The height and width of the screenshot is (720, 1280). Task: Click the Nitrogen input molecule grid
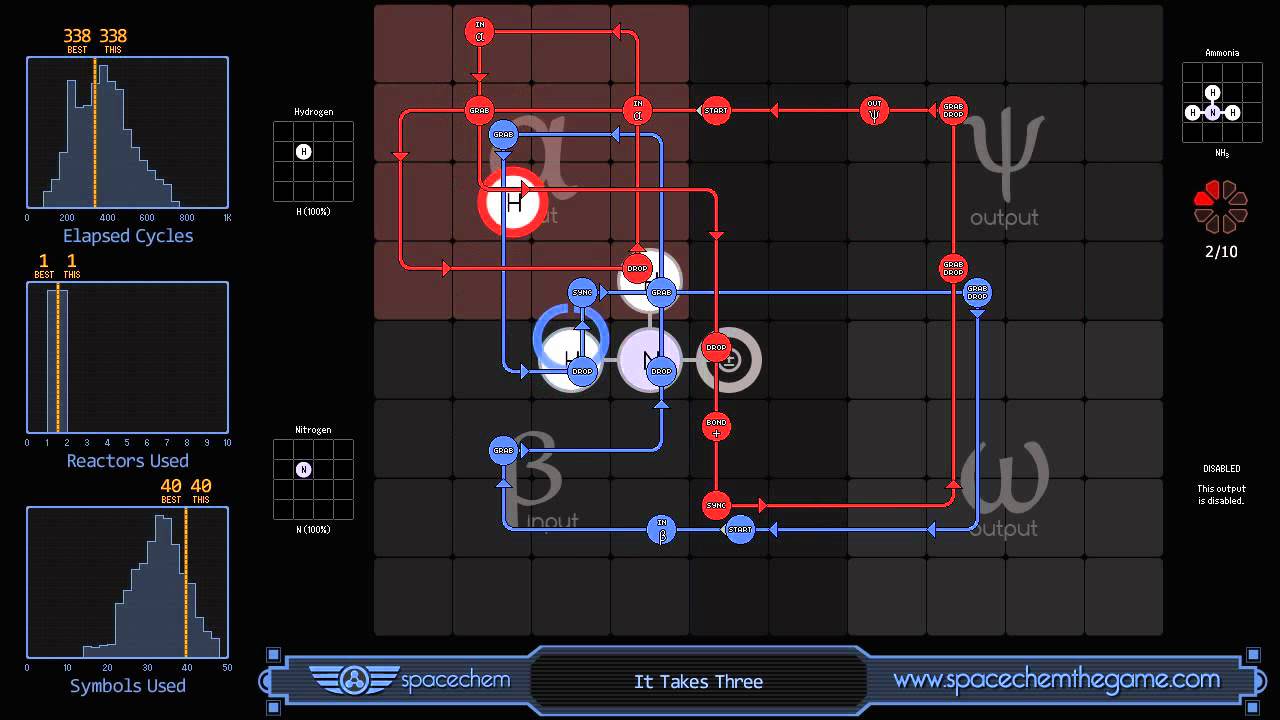click(313, 479)
